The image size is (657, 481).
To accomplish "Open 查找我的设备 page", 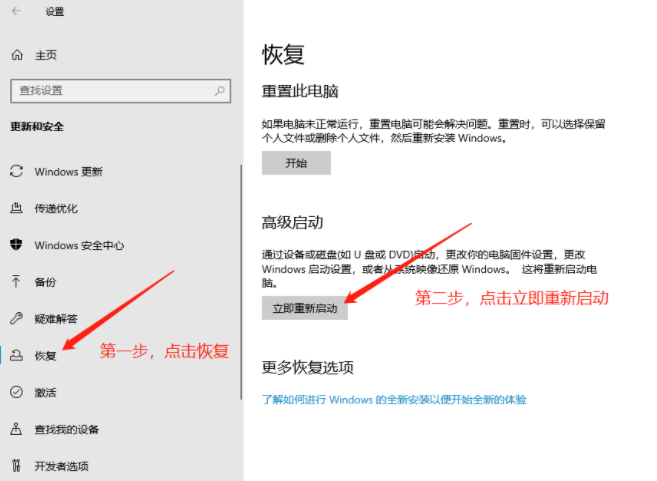I will click(67, 429).
